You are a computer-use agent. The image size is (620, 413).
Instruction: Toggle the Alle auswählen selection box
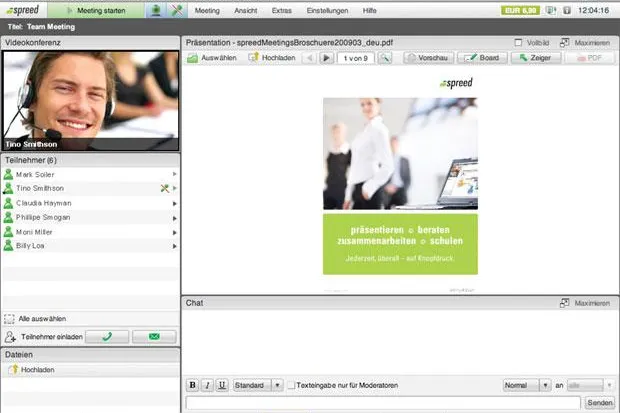point(9,319)
